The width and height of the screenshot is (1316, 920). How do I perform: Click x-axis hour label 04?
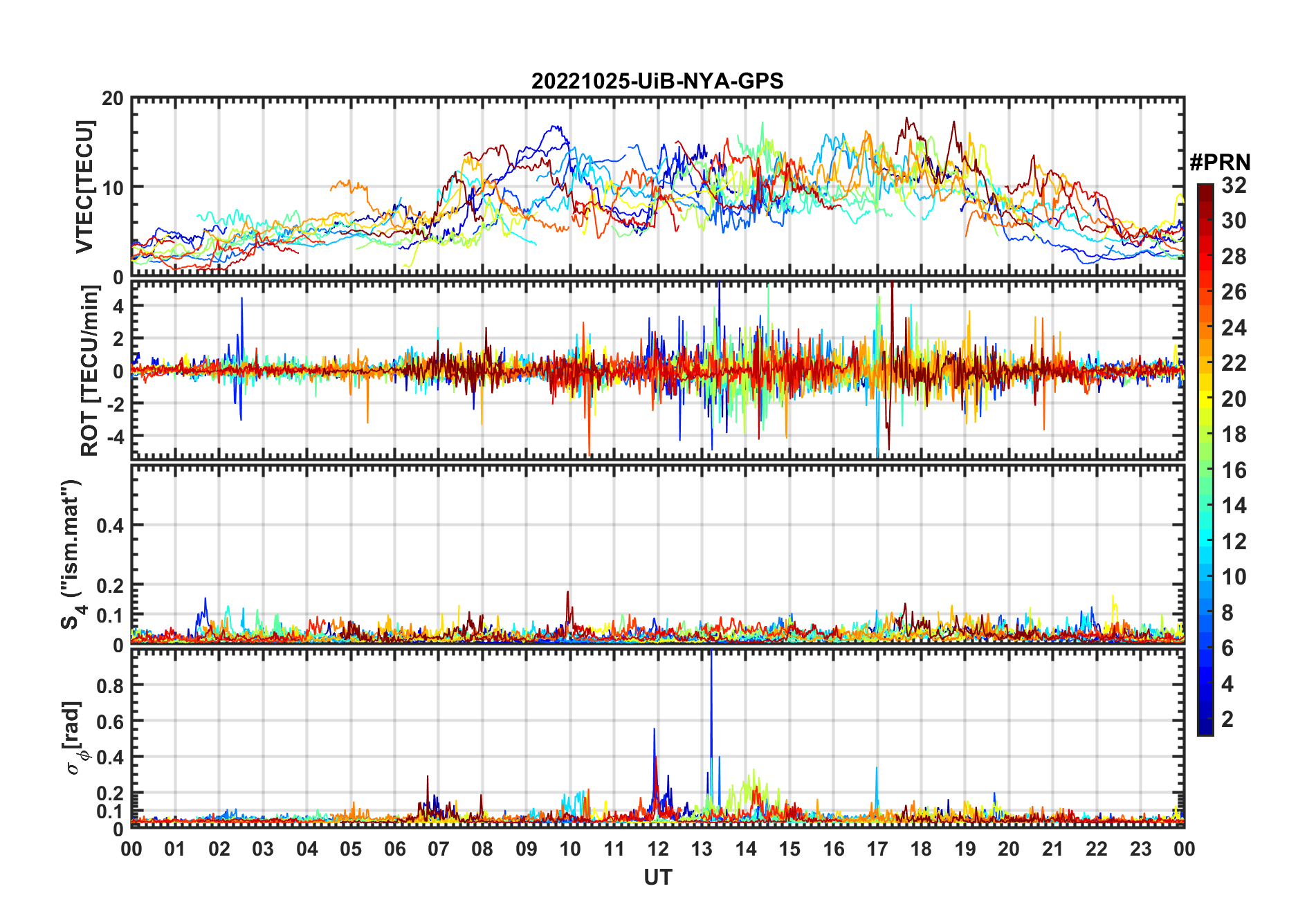point(307,849)
